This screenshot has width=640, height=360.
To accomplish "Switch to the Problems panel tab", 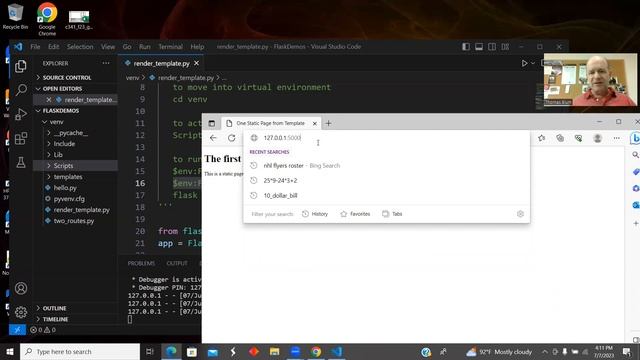I will (141, 263).
